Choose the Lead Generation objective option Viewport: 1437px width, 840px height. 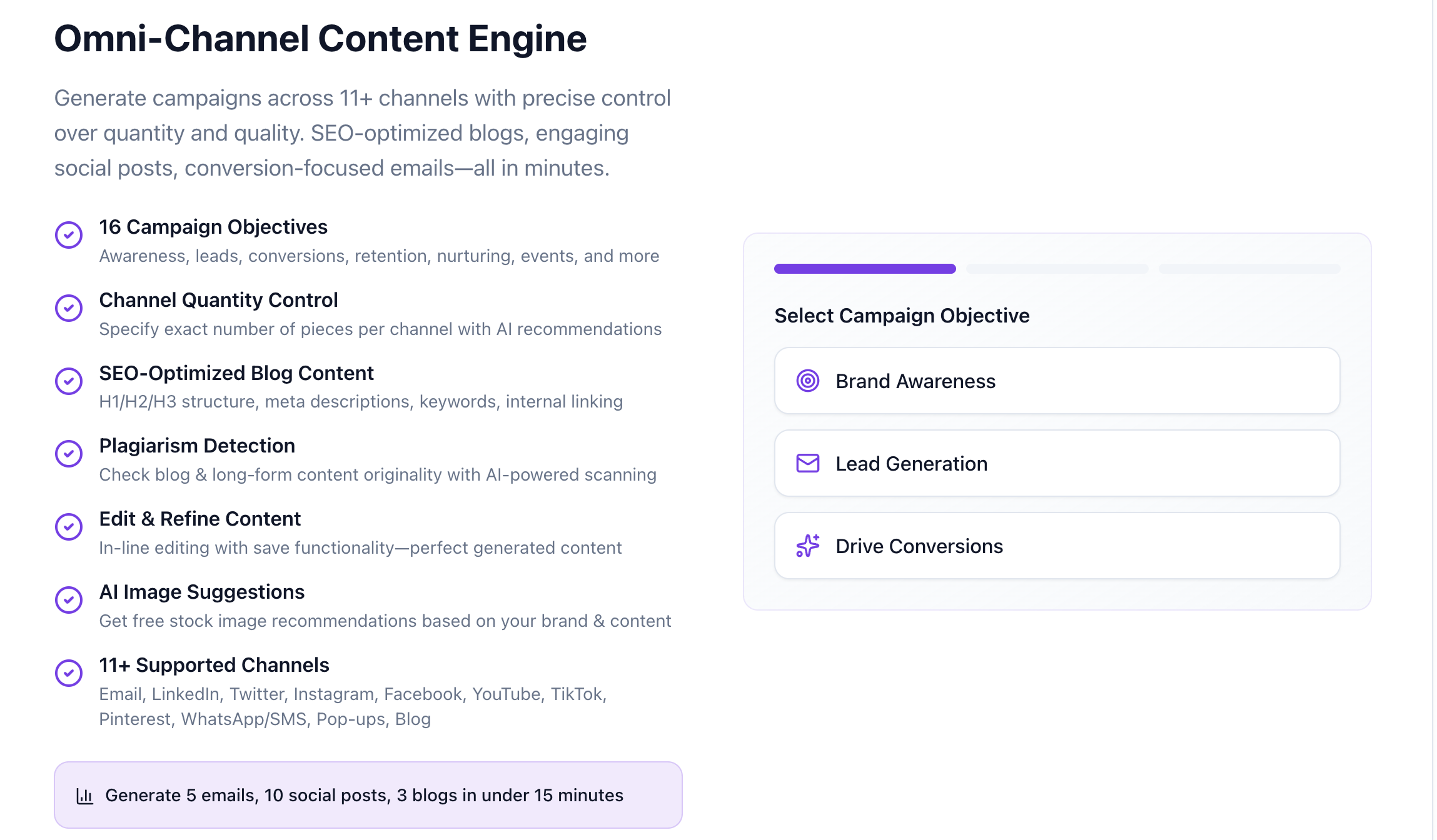pyautogui.click(x=1057, y=463)
